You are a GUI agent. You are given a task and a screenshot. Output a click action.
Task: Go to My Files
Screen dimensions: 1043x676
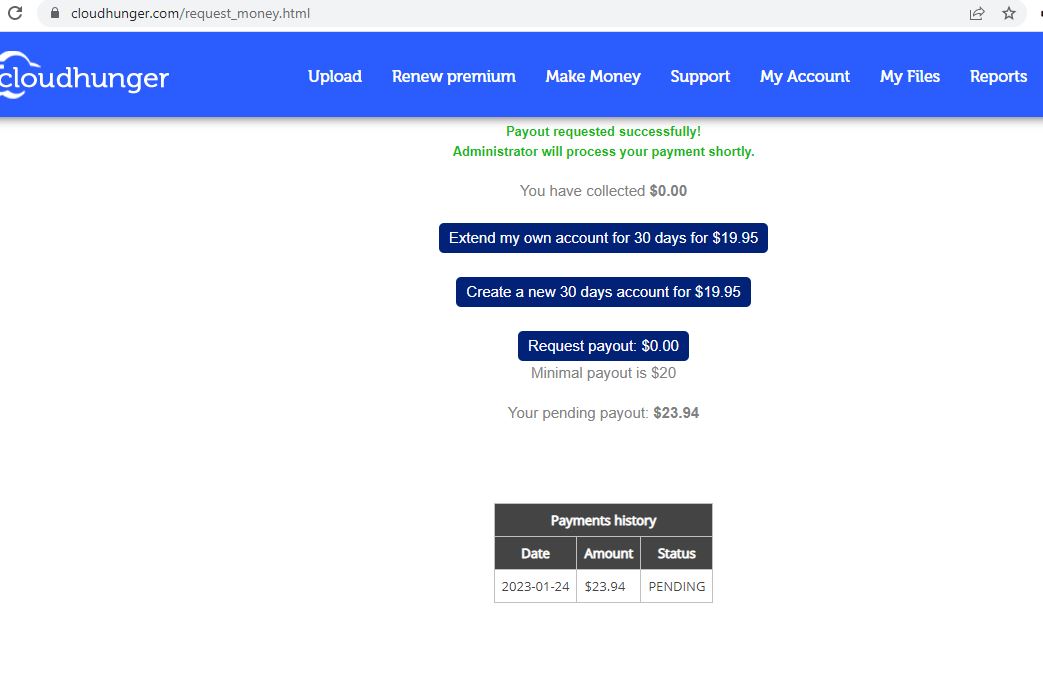[x=909, y=77]
